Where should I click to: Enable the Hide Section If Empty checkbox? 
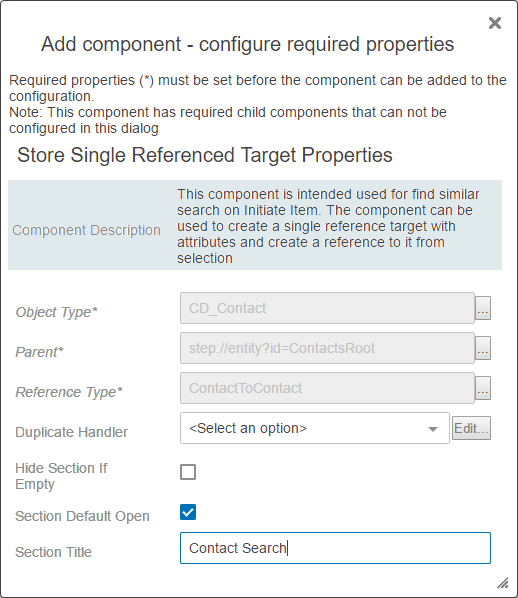[188, 472]
